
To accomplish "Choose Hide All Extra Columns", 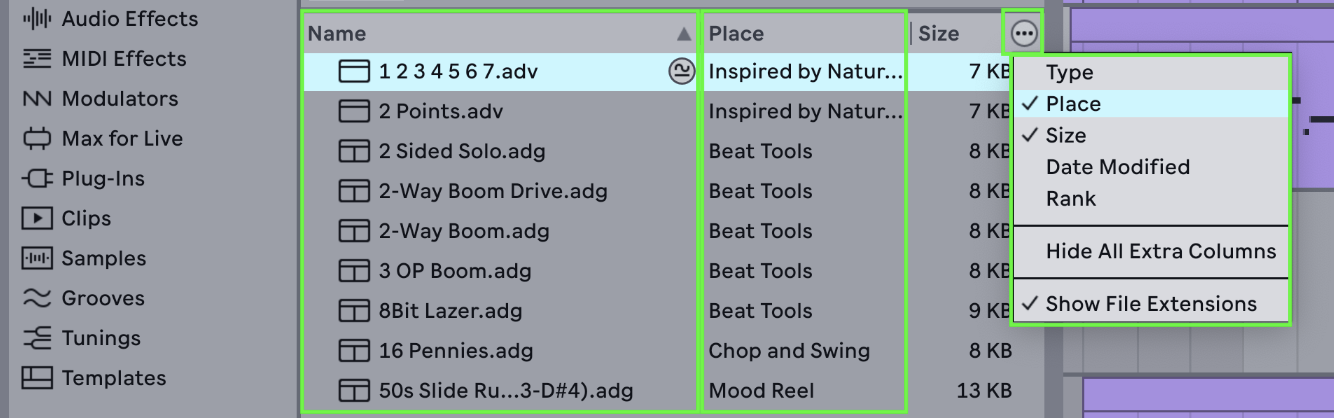I will coord(1160,252).
